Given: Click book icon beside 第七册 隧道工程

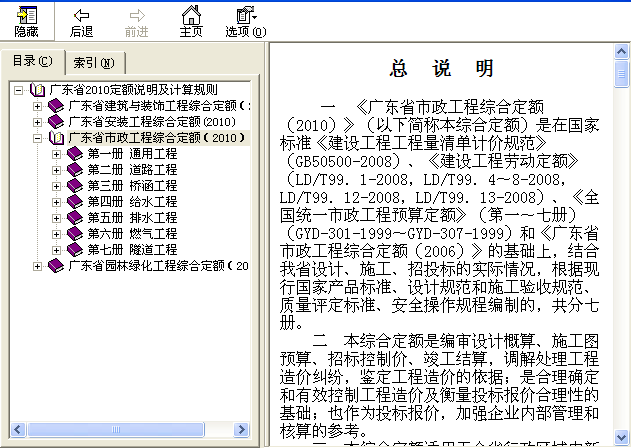Looking at the screenshot, I should (75, 250).
